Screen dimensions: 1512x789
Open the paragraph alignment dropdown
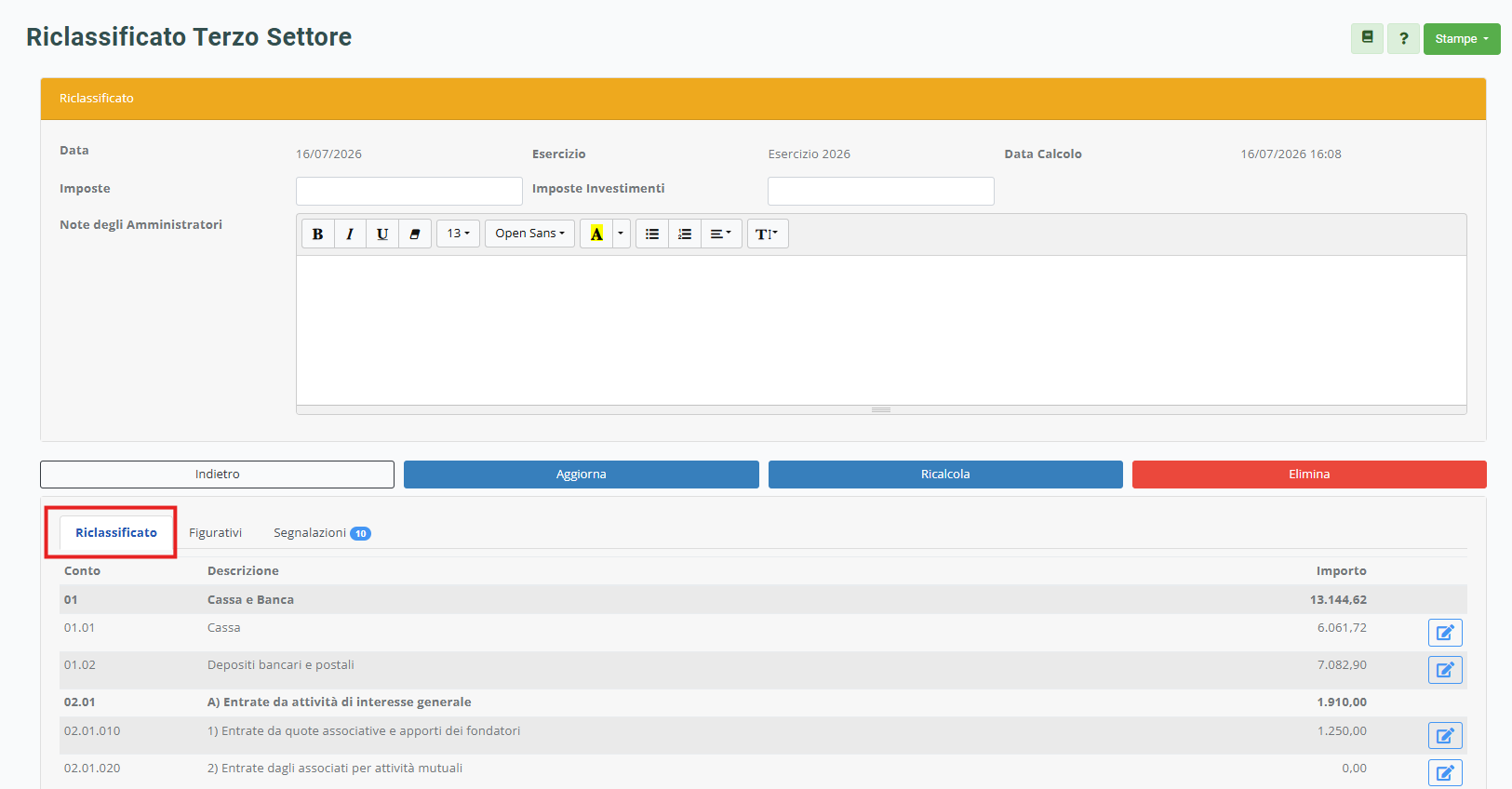(721, 234)
